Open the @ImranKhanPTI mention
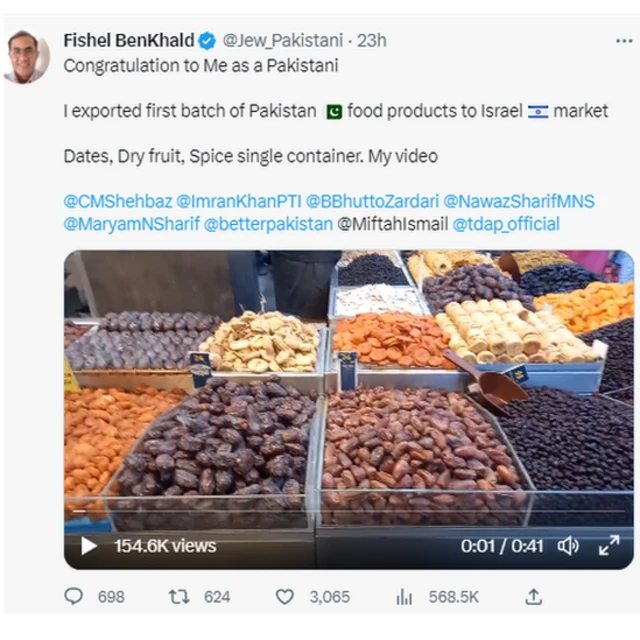Screen dimensions: 640x640 click(238, 201)
